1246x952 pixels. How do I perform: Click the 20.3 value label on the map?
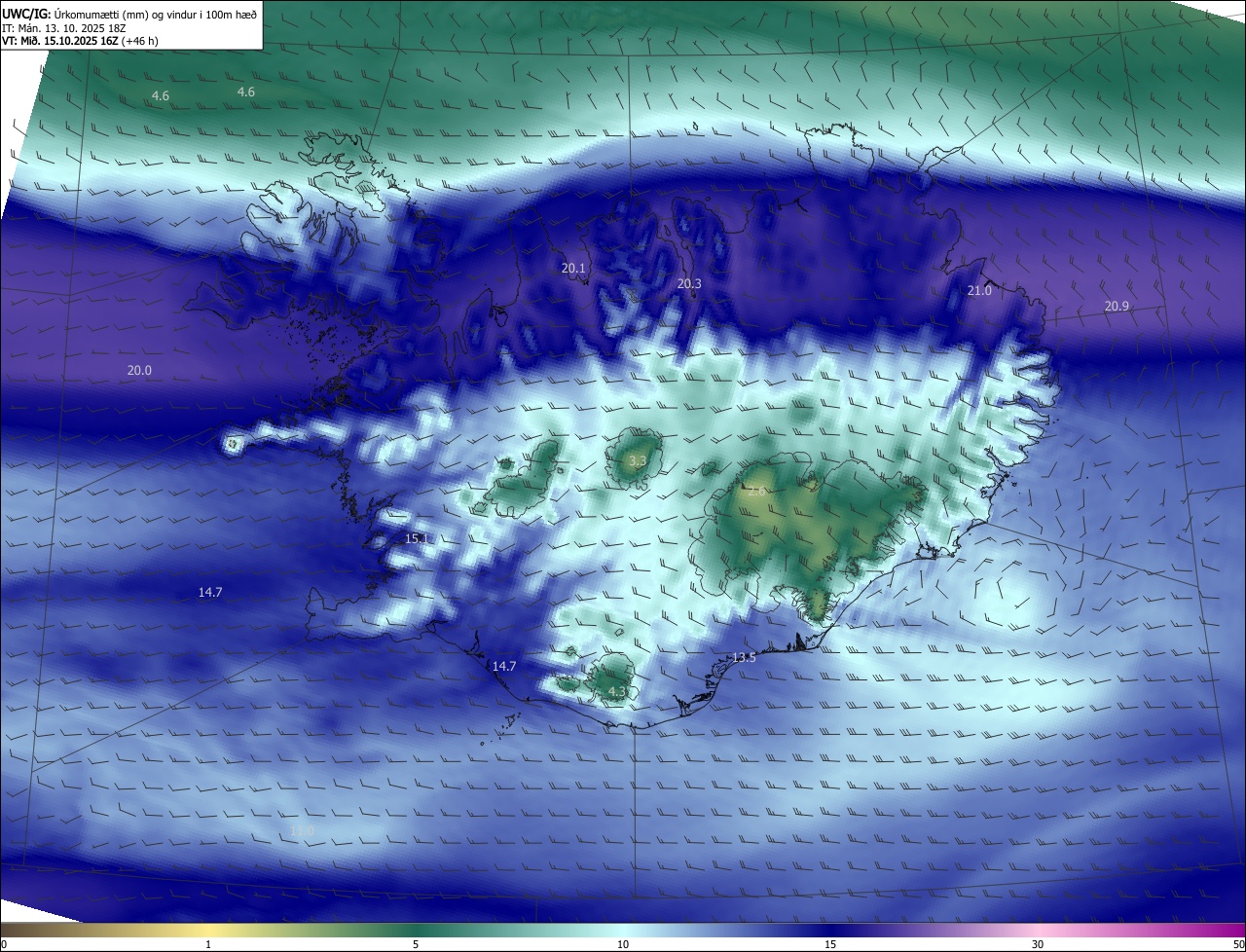pyautogui.click(x=689, y=283)
